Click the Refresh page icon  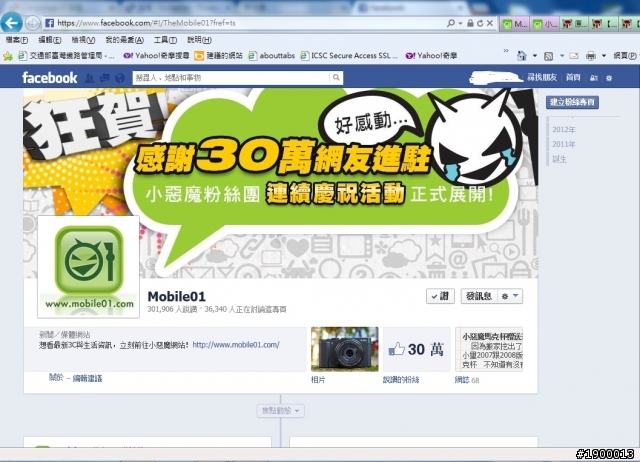[480, 23]
